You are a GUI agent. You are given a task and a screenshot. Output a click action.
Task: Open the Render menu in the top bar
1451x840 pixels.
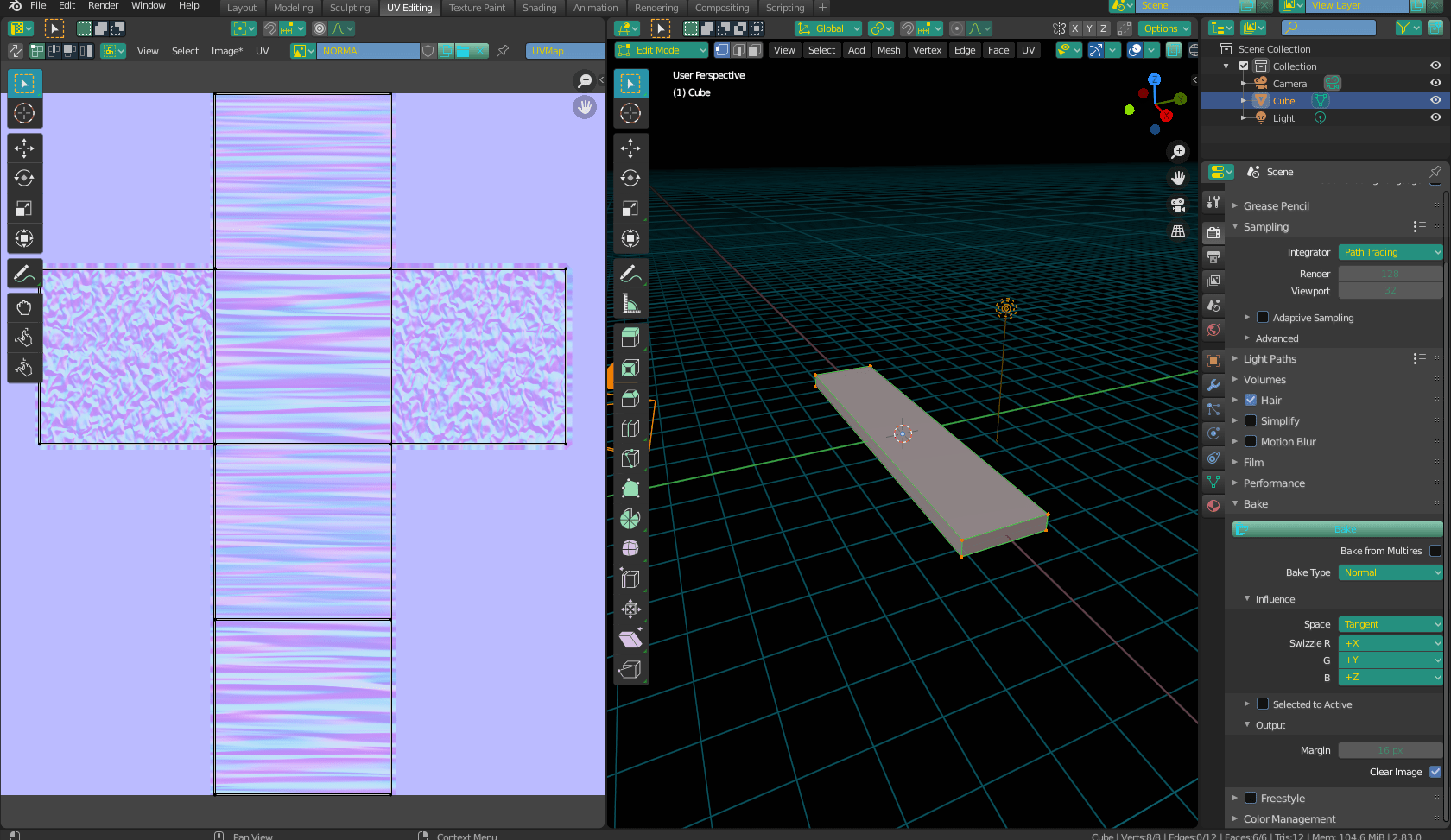103,6
